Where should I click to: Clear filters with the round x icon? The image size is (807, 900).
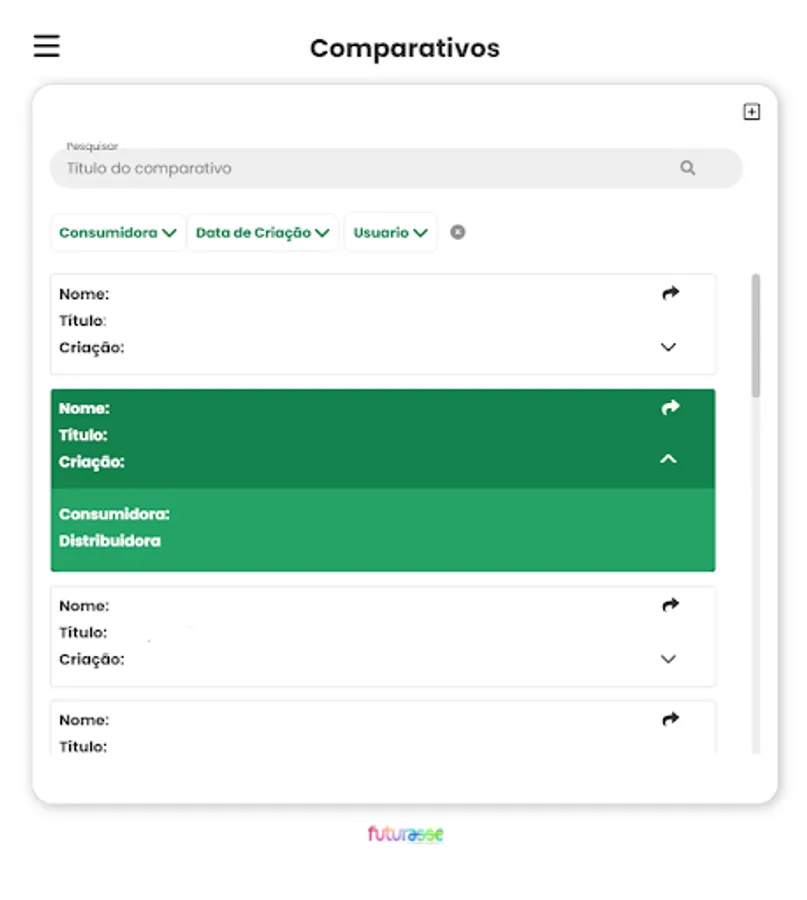click(x=457, y=232)
